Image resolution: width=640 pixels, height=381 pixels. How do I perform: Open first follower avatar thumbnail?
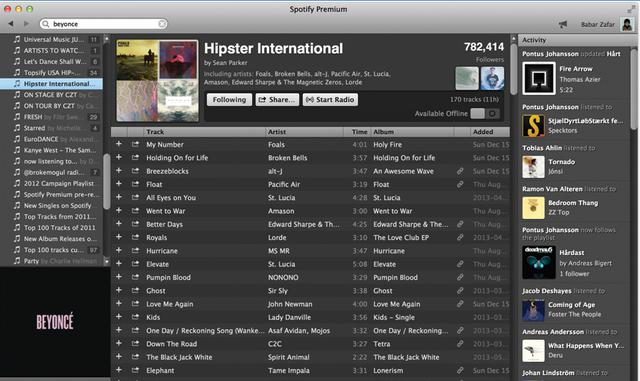(467, 78)
